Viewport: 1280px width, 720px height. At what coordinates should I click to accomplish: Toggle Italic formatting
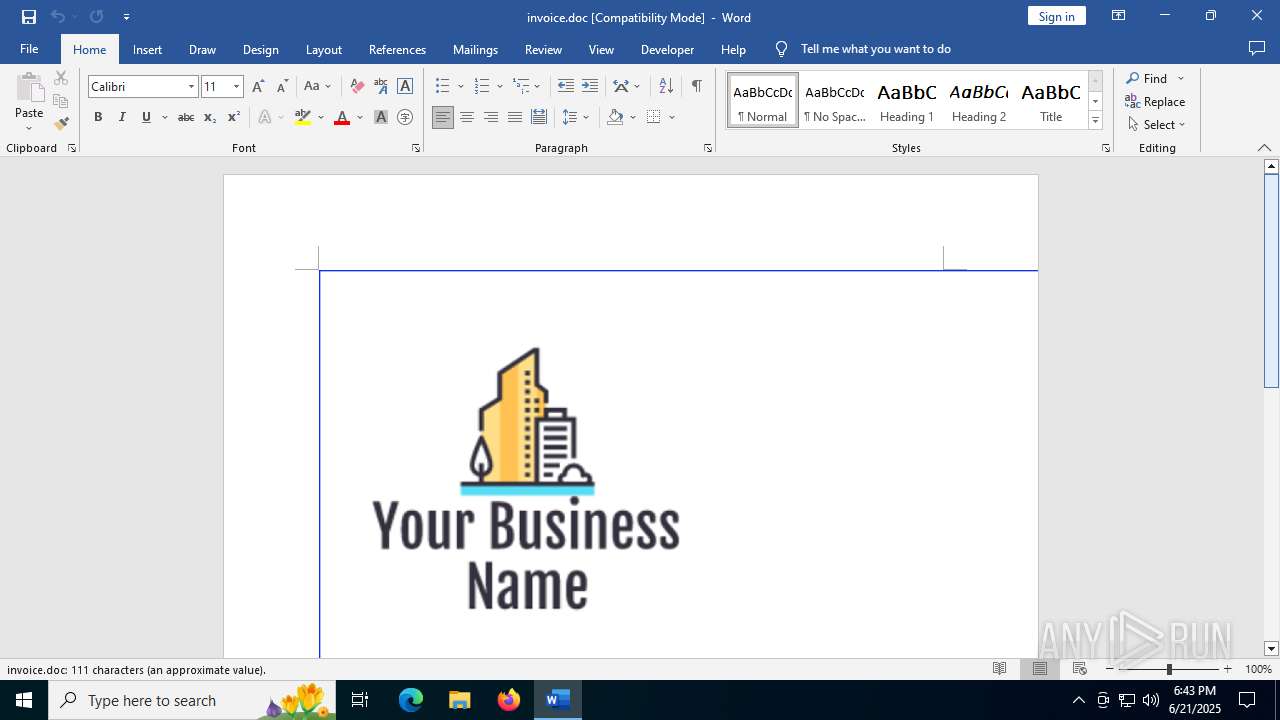click(x=122, y=117)
